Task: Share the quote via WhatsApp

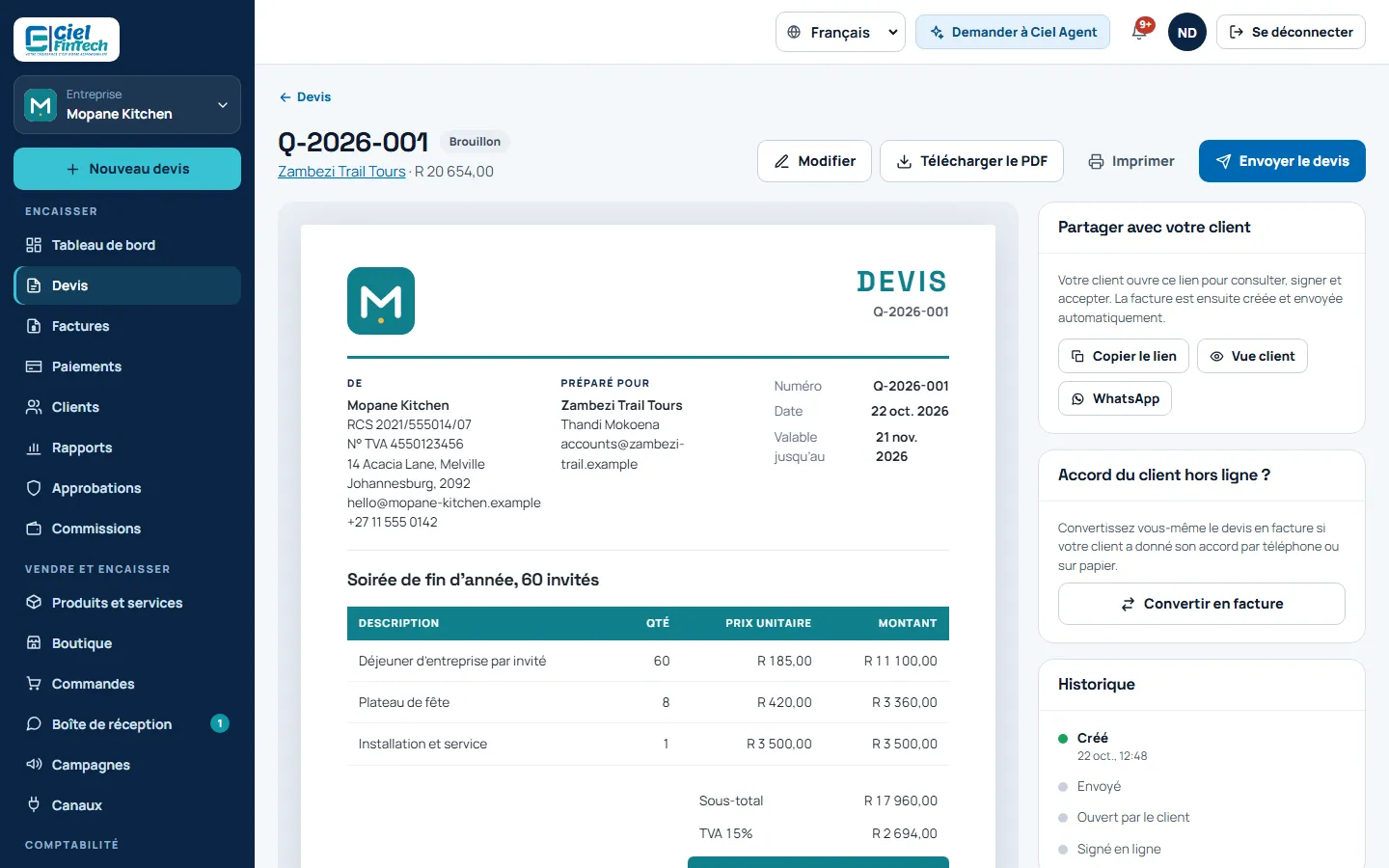Action: (x=1115, y=398)
